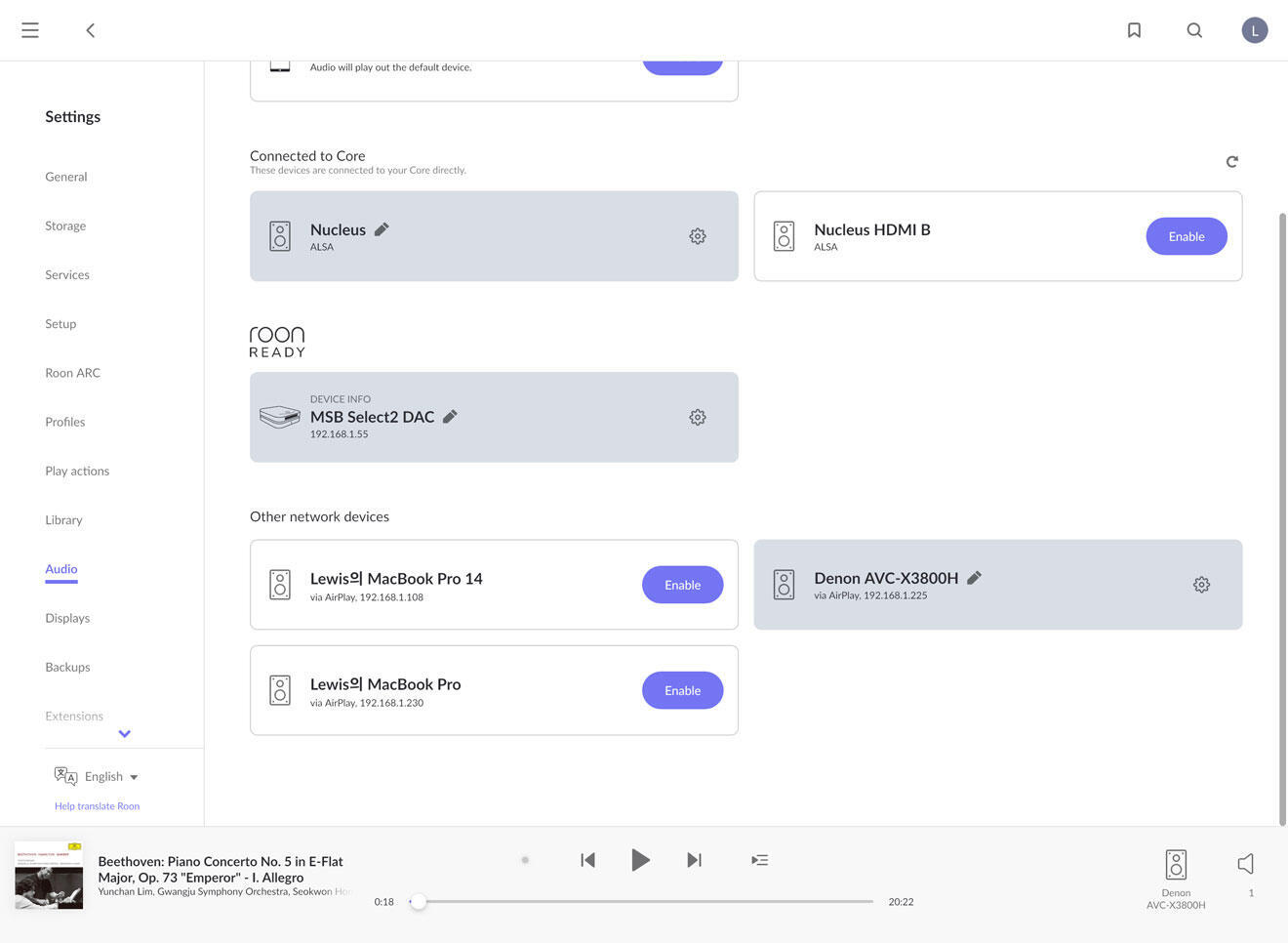The width and height of the screenshot is (1288, 943).
Task: Click the signal path dot indicator
Action: click(525, 860)
